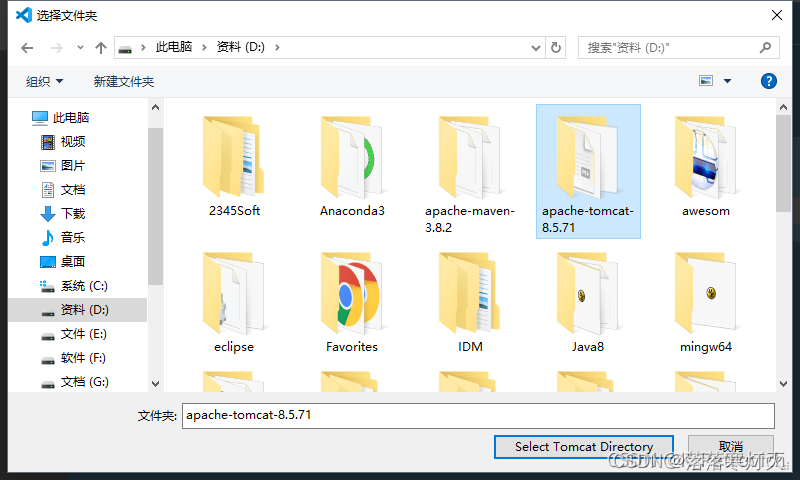Select the apache-tomcat-8.5.71 folder
This screenshot has width=800, height=480.
588,171
